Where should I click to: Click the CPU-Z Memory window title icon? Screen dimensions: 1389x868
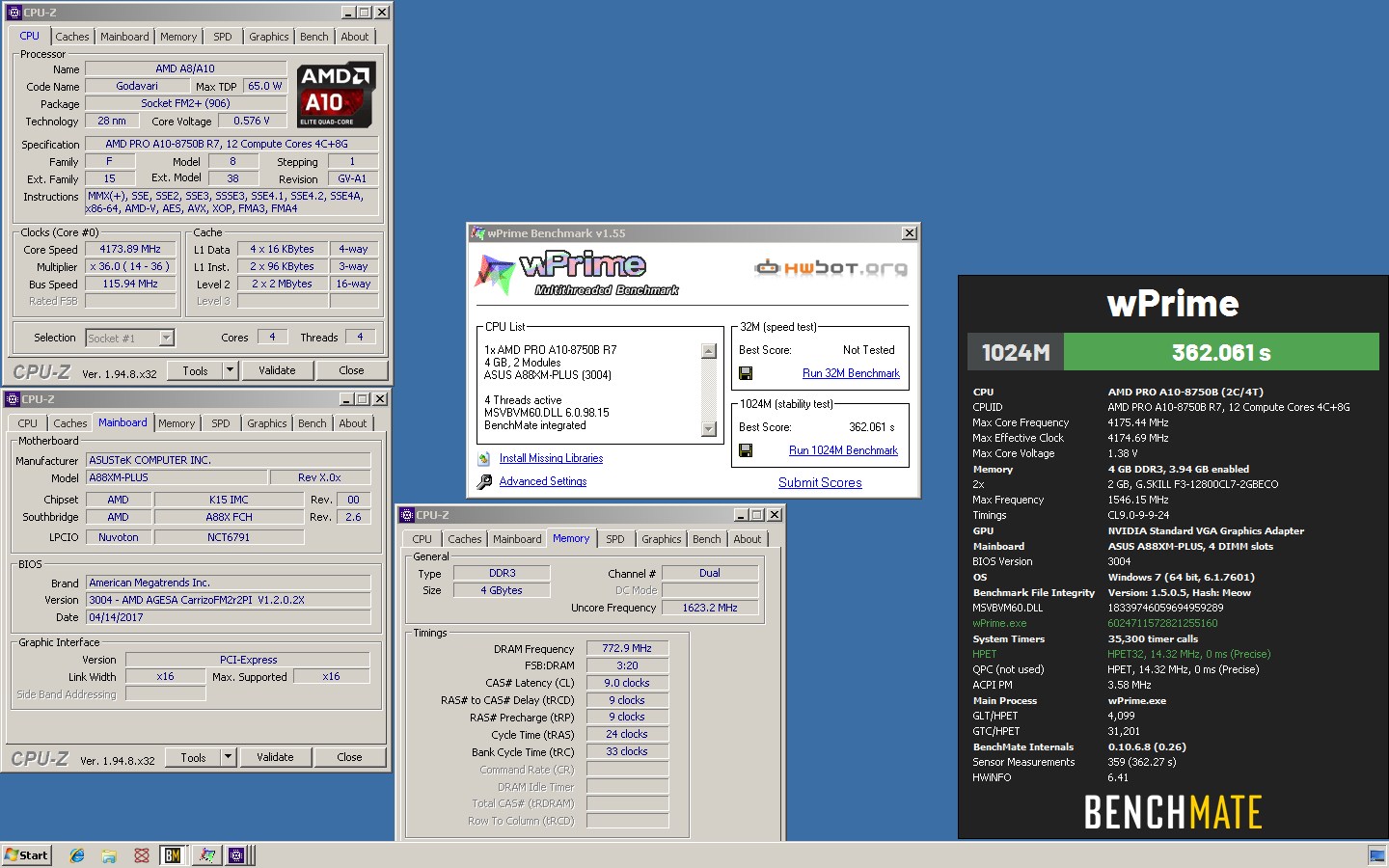click(407, 515)
